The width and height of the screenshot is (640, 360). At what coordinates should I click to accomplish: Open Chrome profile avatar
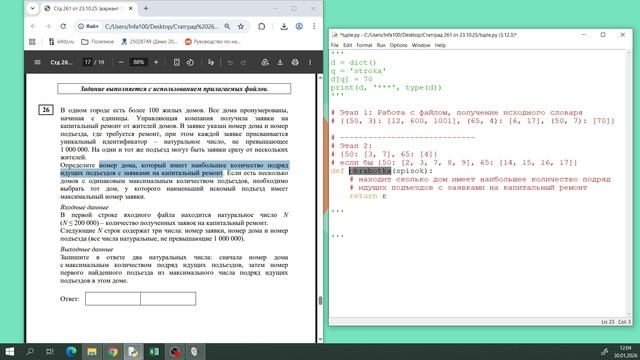coord(299,27)
